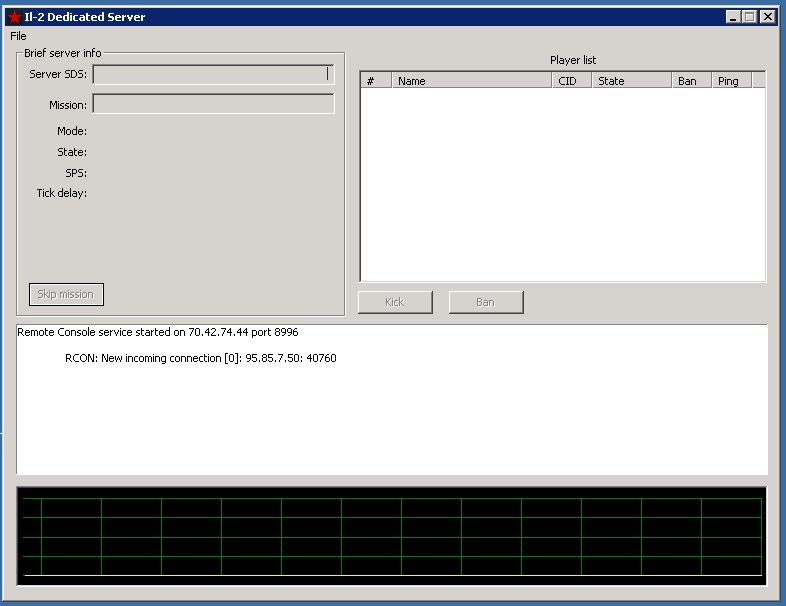Click the performance graph area
786x606 pixels.
[x=392, y=536]
